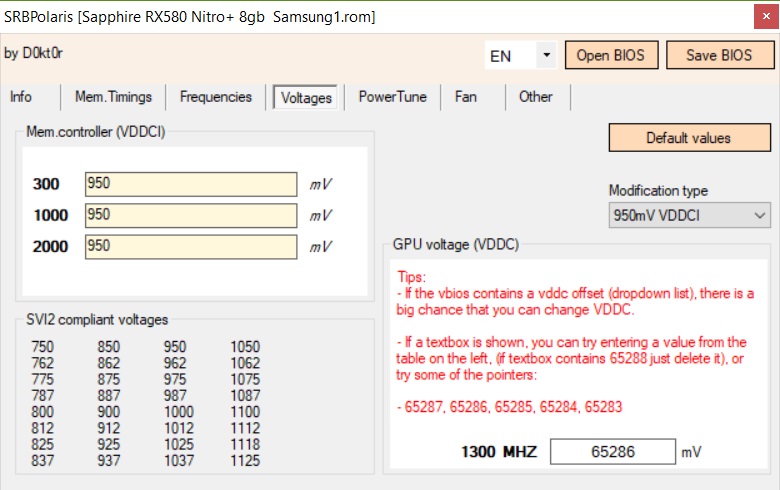Select SVI2 voltage value 862
This screenshot has height=490, width=780.
click(x=108, y=363)
